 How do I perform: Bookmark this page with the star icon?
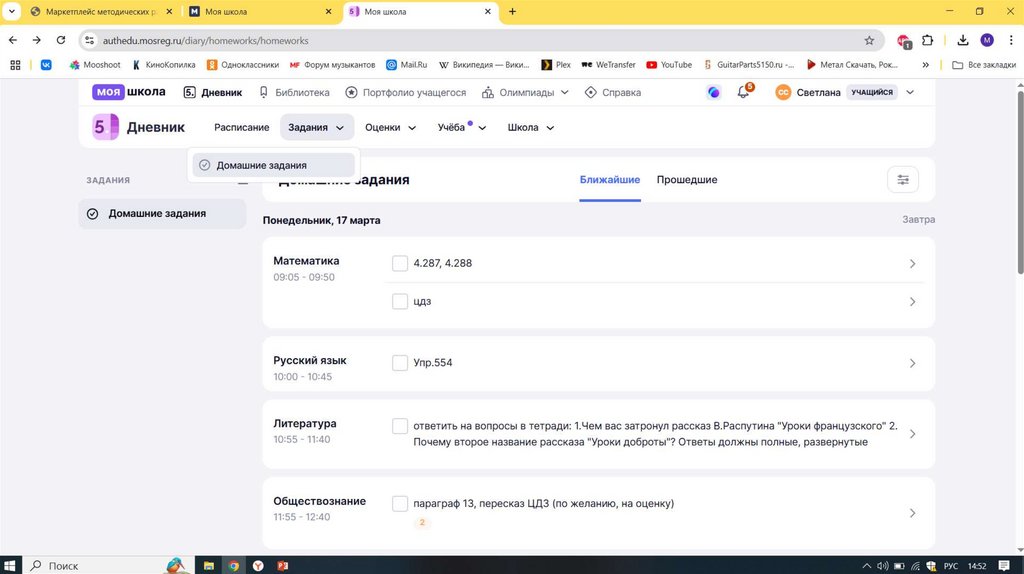click(869, 40)
